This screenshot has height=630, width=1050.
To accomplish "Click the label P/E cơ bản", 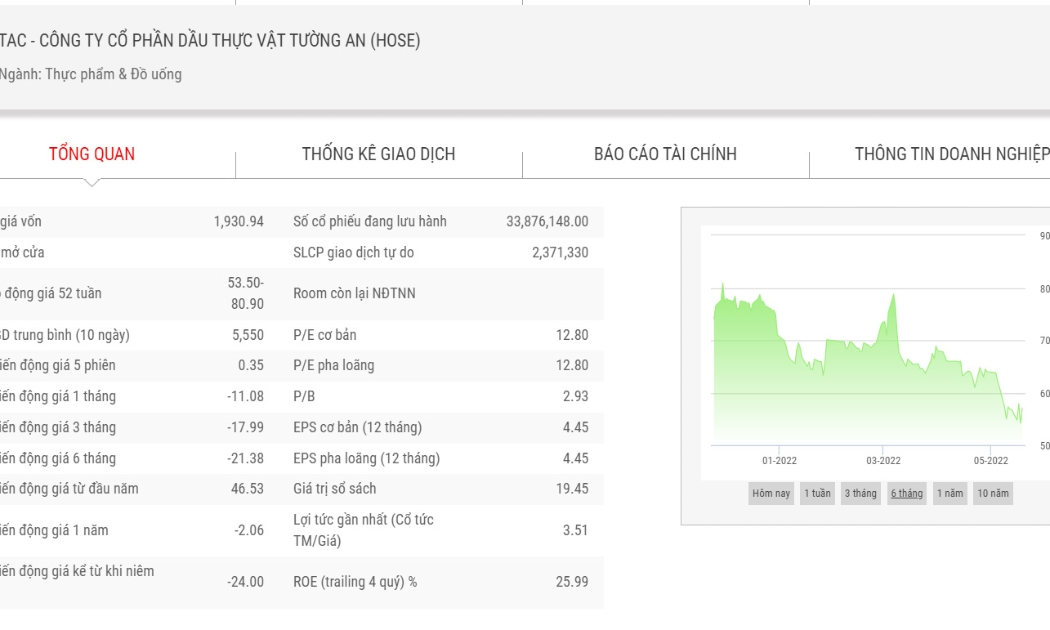I will (x=325, y=335).
